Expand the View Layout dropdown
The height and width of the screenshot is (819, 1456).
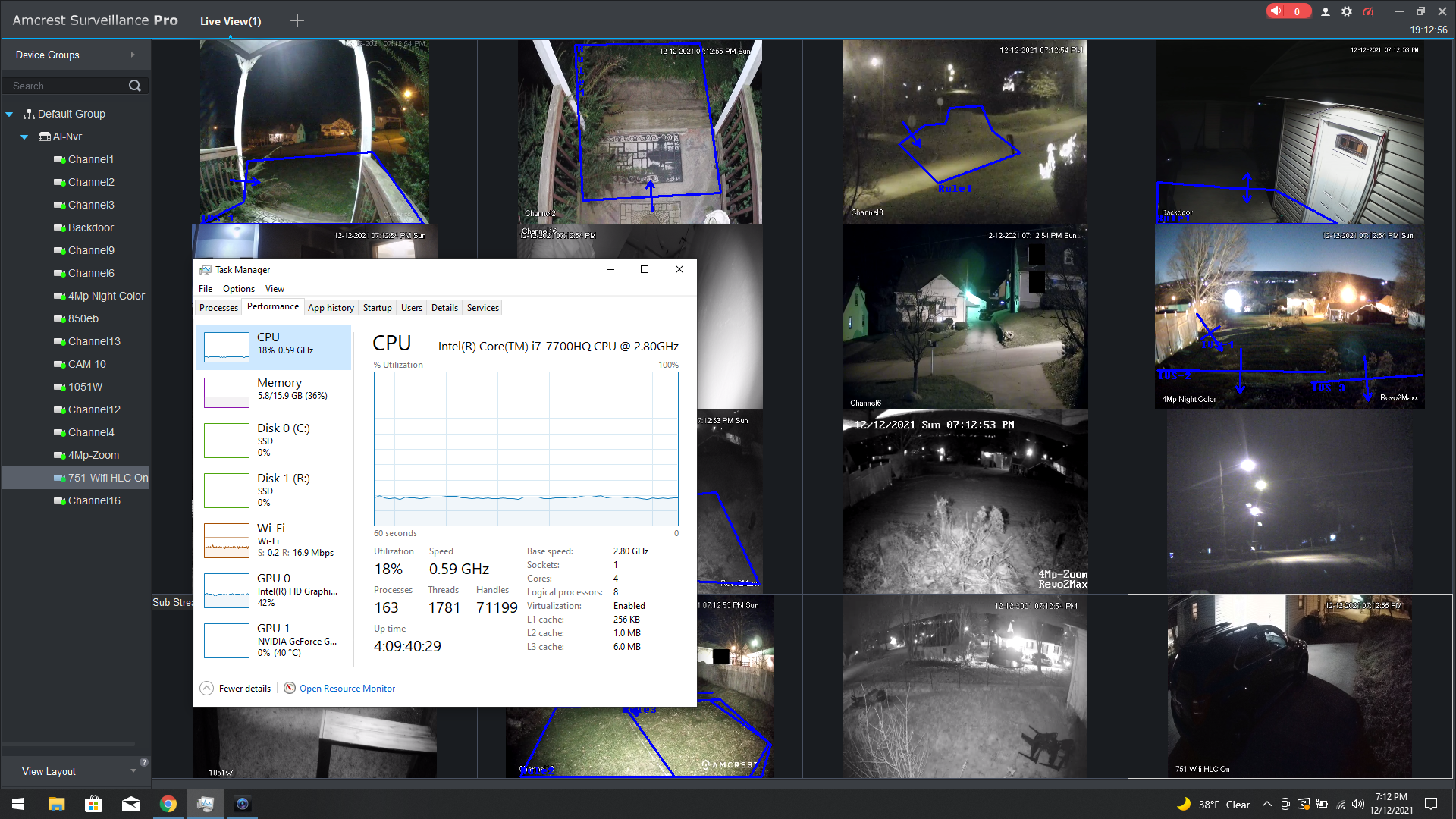click(133, 771)
